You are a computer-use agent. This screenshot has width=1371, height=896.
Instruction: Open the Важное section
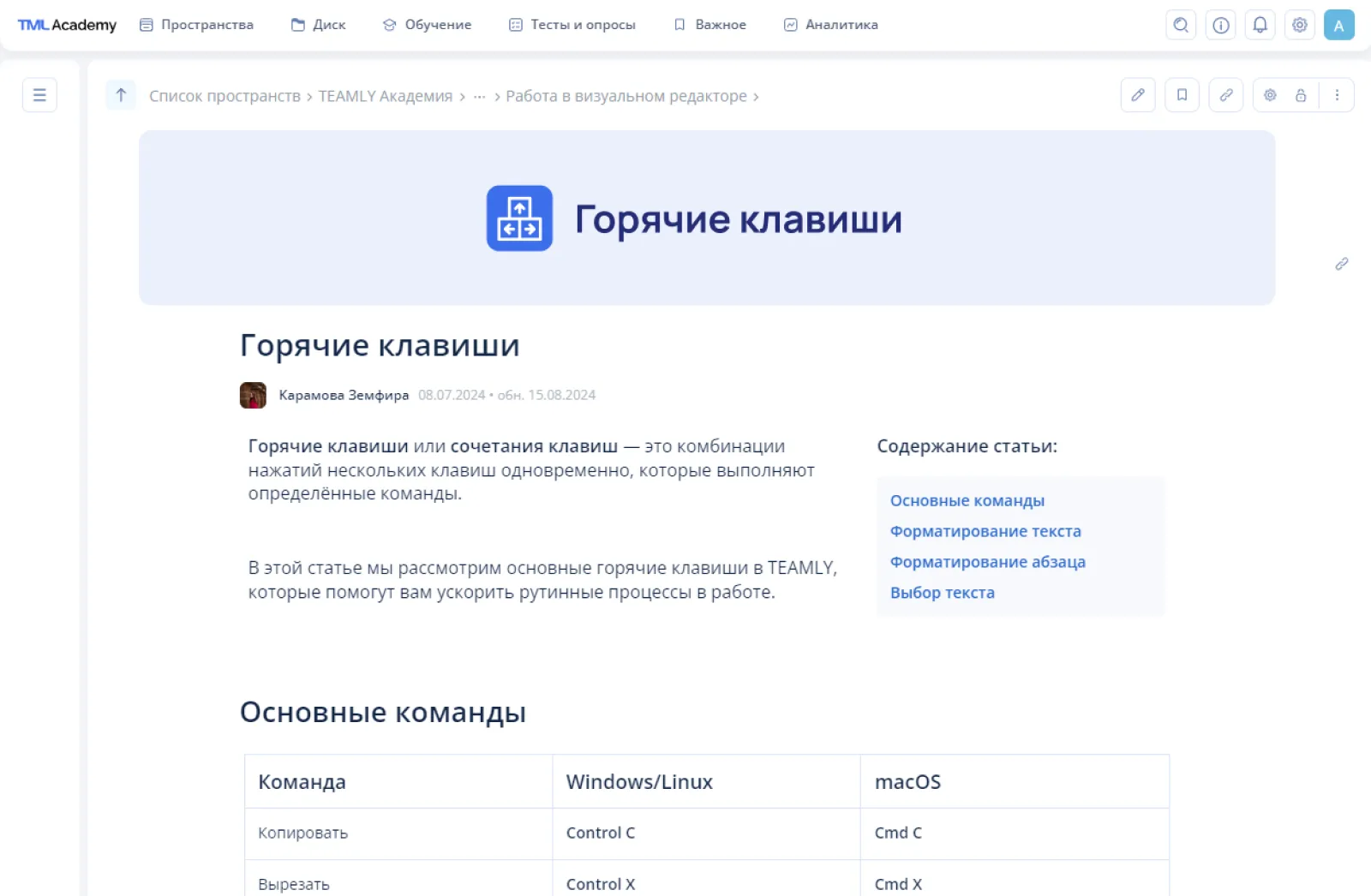click(709, 25)
